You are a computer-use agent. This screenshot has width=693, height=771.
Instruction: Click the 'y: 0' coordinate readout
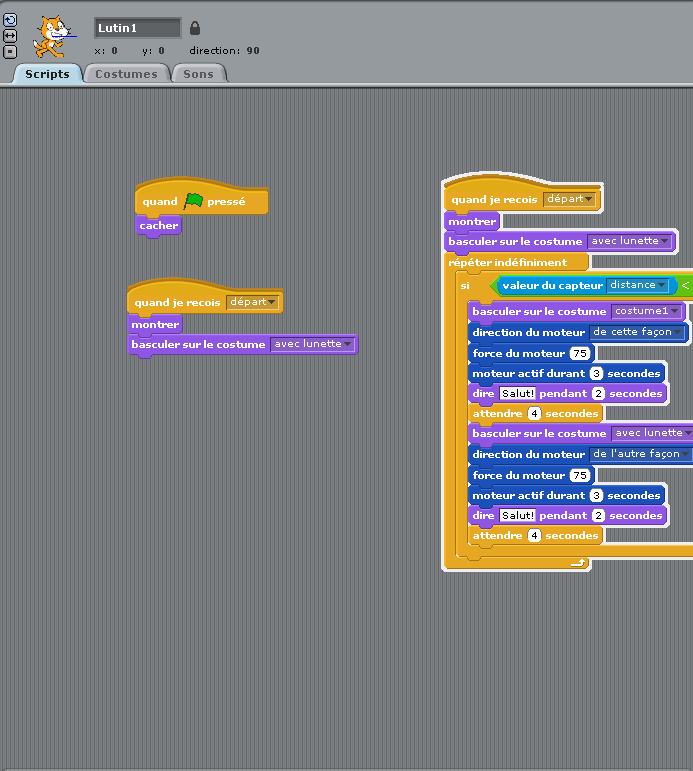tap(153, 51)
